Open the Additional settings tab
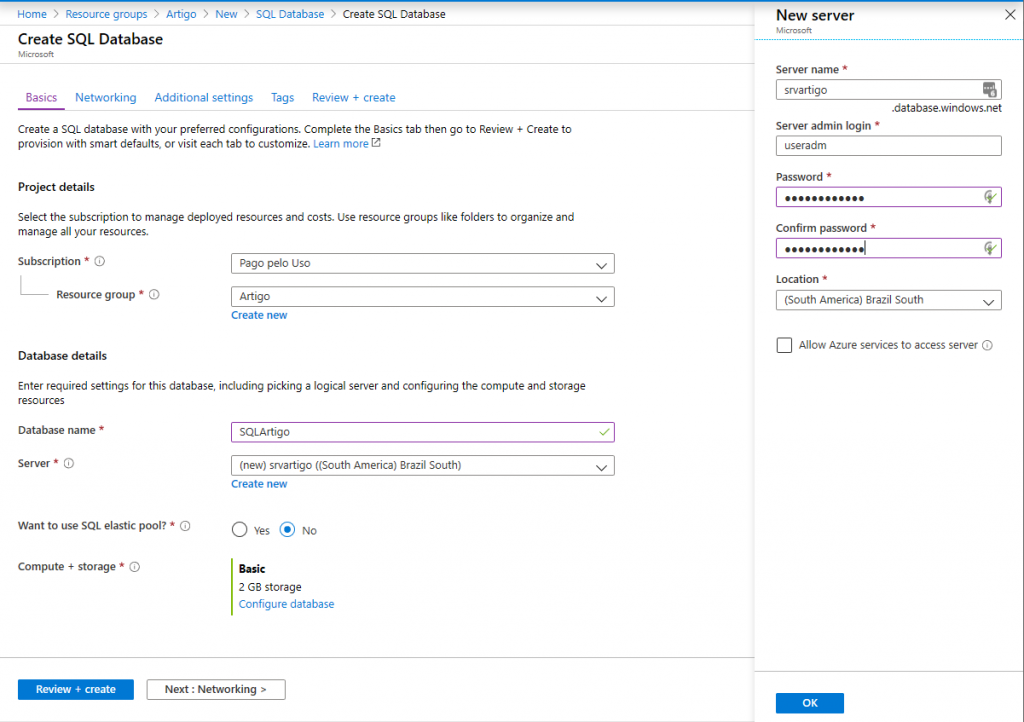Image resolution: width=1024 pixels, height=722 pixels. pos(204,98)
